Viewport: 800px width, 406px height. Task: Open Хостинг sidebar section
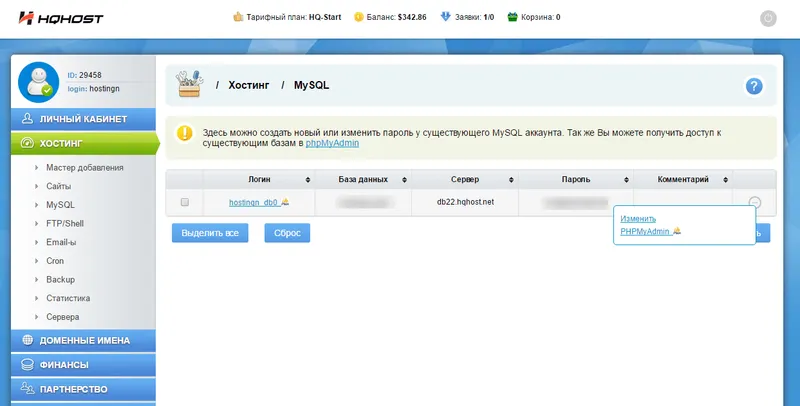(84, 143)
